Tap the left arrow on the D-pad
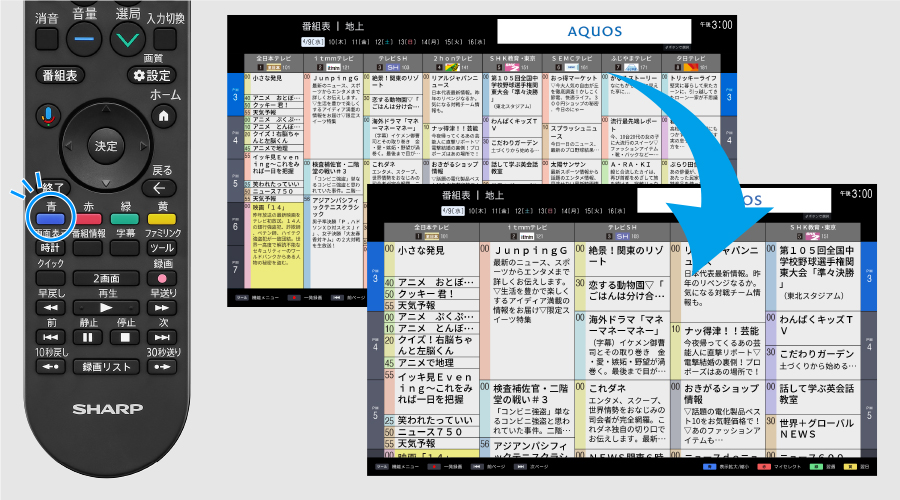 (x=69, y=146)
